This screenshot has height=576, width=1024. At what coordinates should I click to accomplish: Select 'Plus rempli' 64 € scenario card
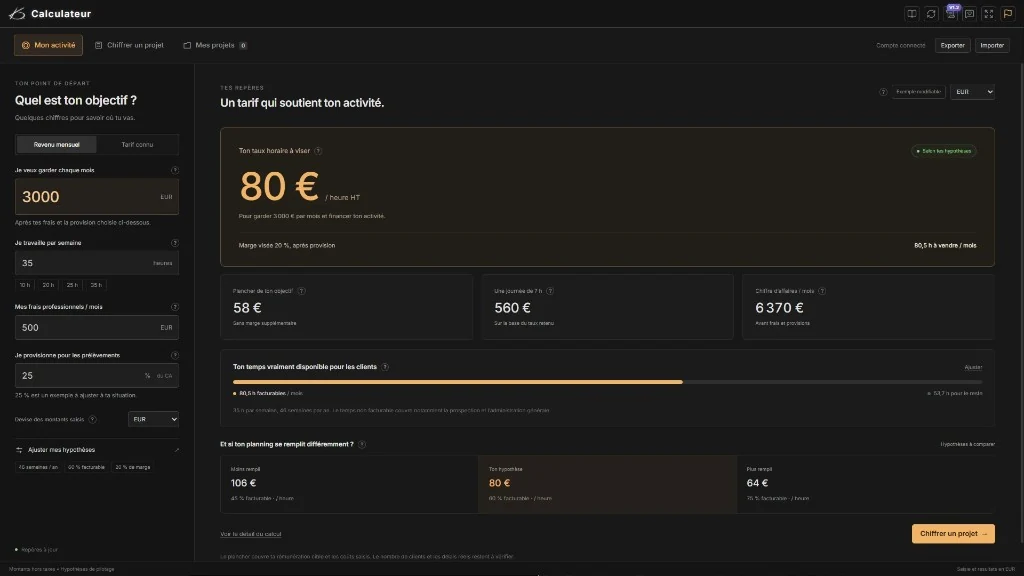866,484
